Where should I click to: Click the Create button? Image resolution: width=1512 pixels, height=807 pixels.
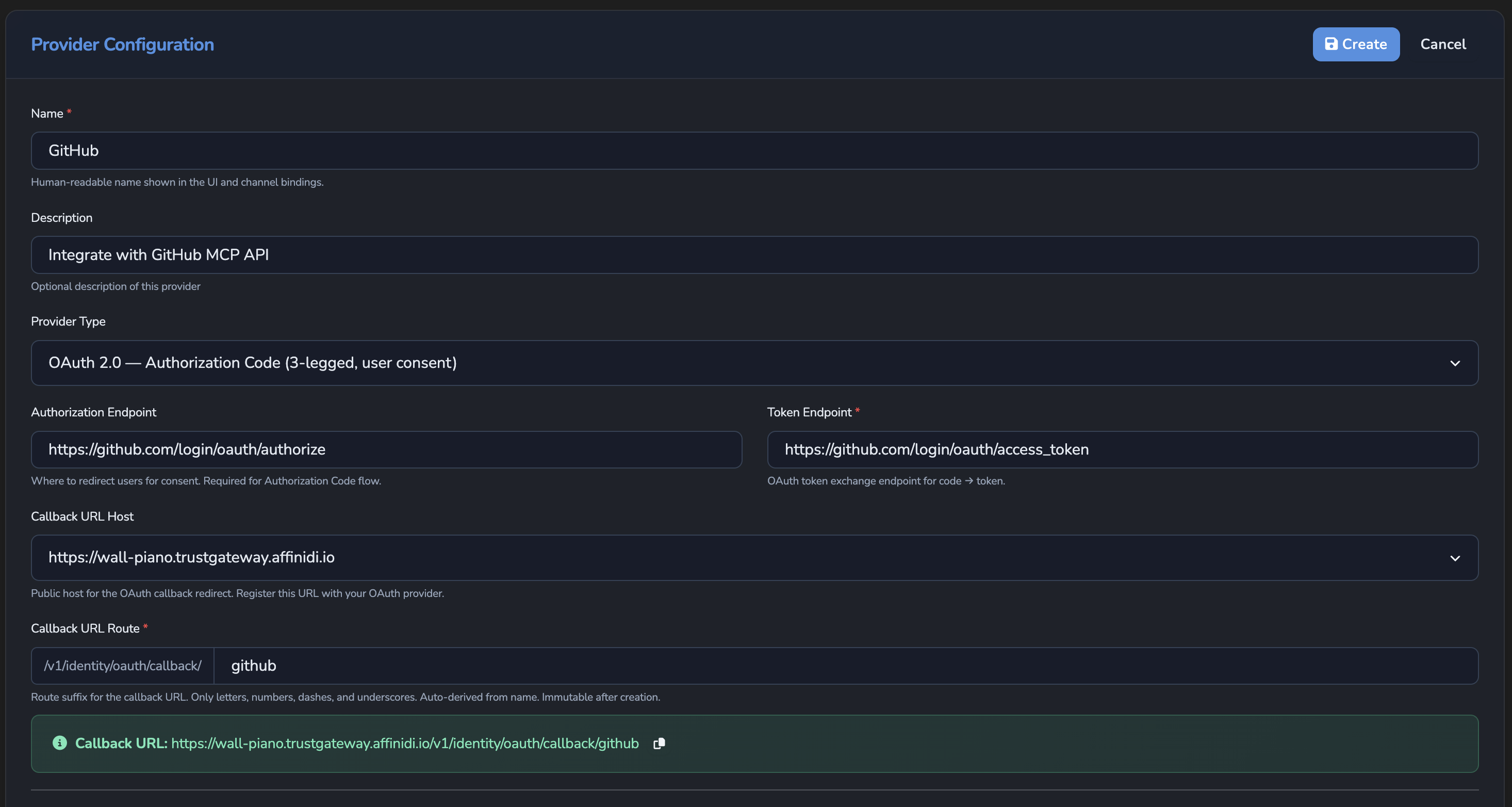(1356, 44)
